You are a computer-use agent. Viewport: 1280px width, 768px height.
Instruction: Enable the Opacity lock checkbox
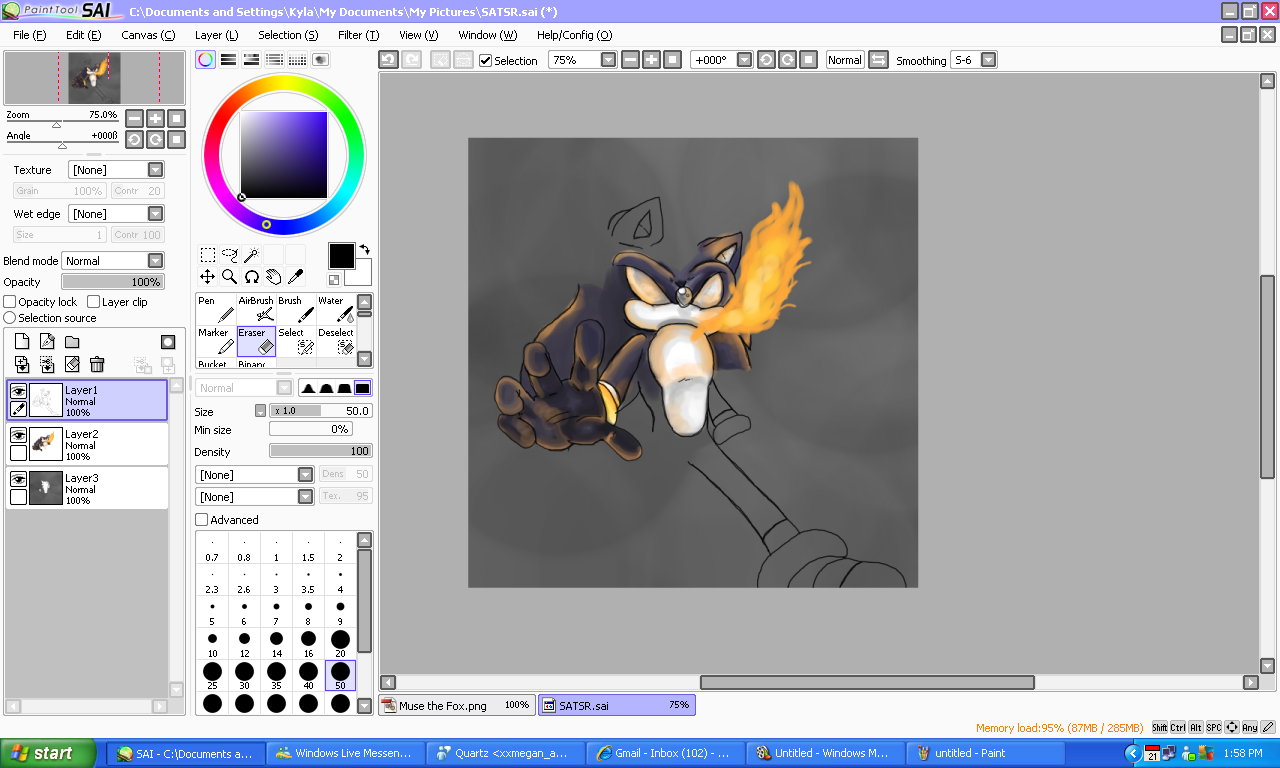(10, 302)
